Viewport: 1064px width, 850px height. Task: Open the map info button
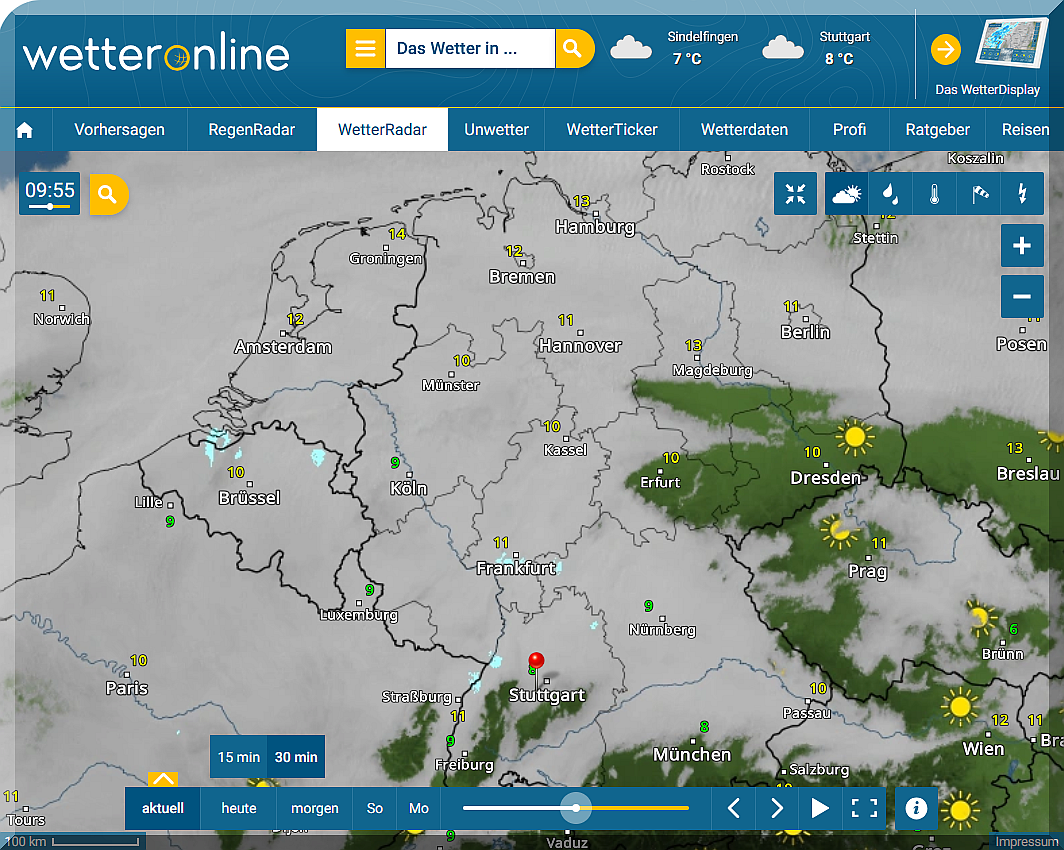pyautogui.click(x=916, y=808)
